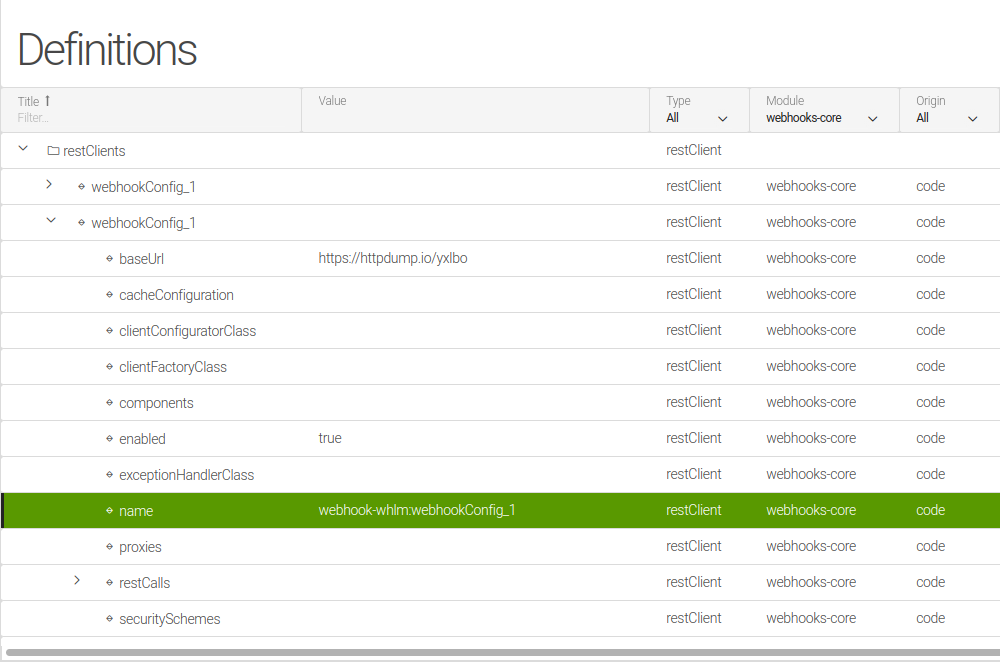This screenshot has height=662, width=1000.
Task: Click the webhook-whlm:webhookConfig_1 value
Action: click(417, 510)
